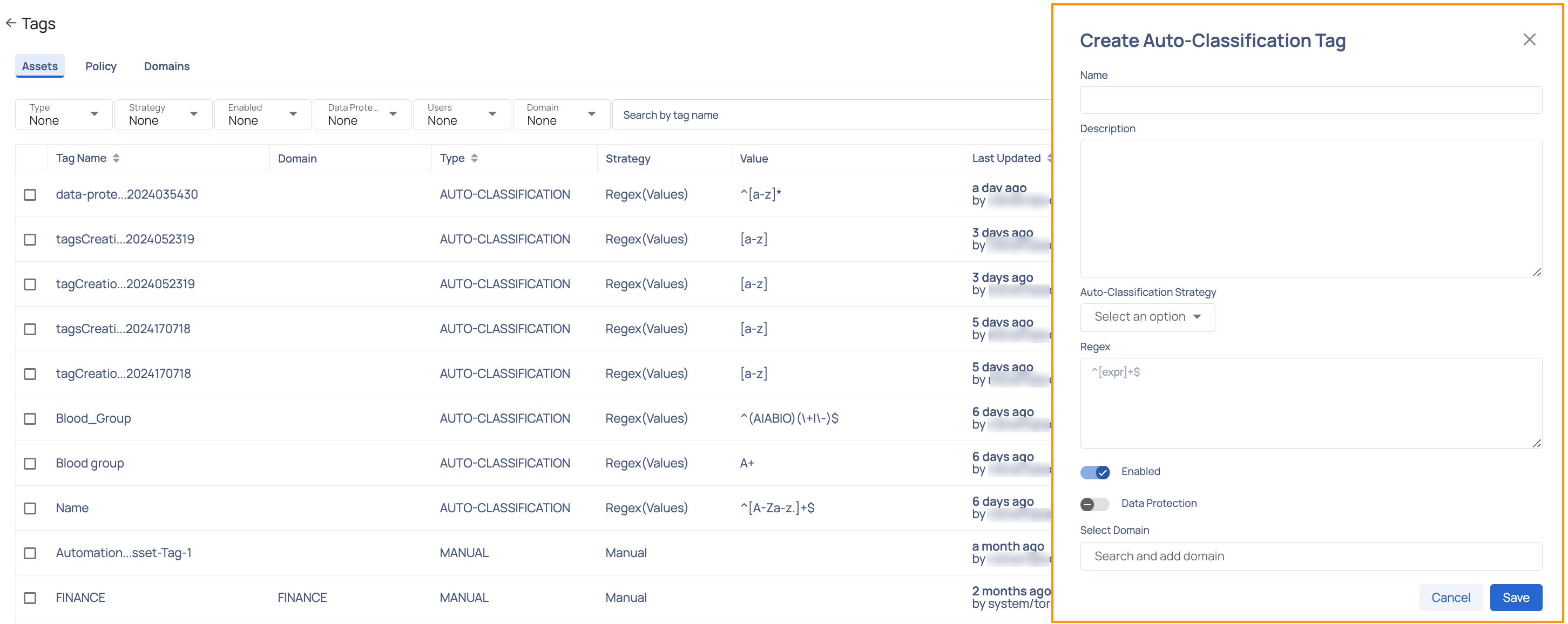Go back using the arrow next to Tags
This screenshot has height=624, width=1568.
(x=11, y=23)
